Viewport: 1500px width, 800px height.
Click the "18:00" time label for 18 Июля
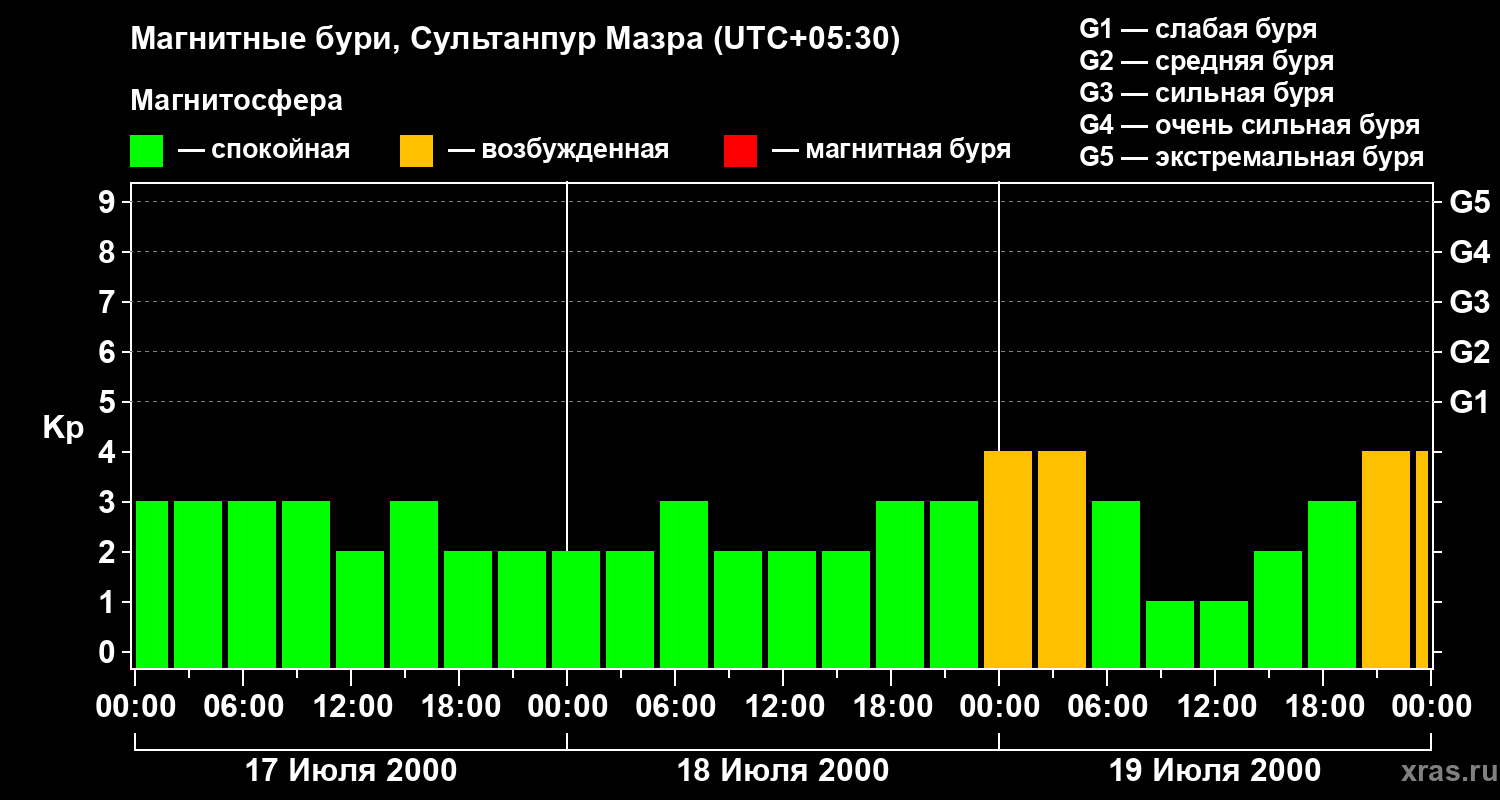click(891, 707)
